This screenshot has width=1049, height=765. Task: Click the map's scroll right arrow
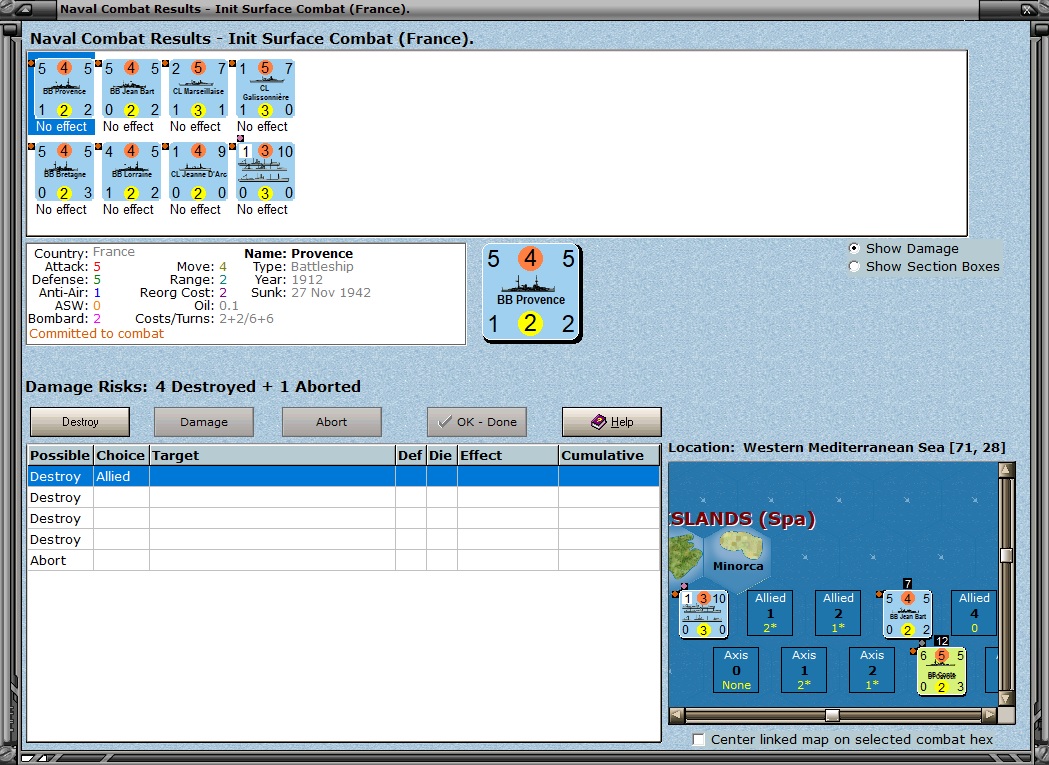pyautogui.click(x=989, y=715)
